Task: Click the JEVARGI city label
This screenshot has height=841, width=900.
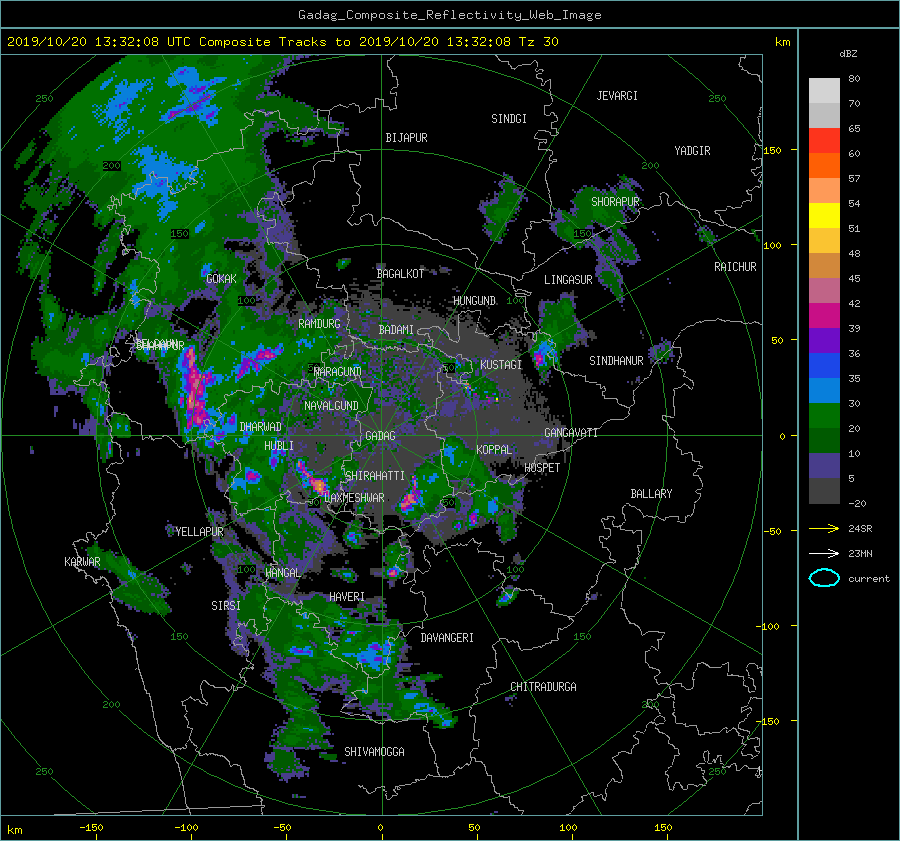Action: pos(617,96)
